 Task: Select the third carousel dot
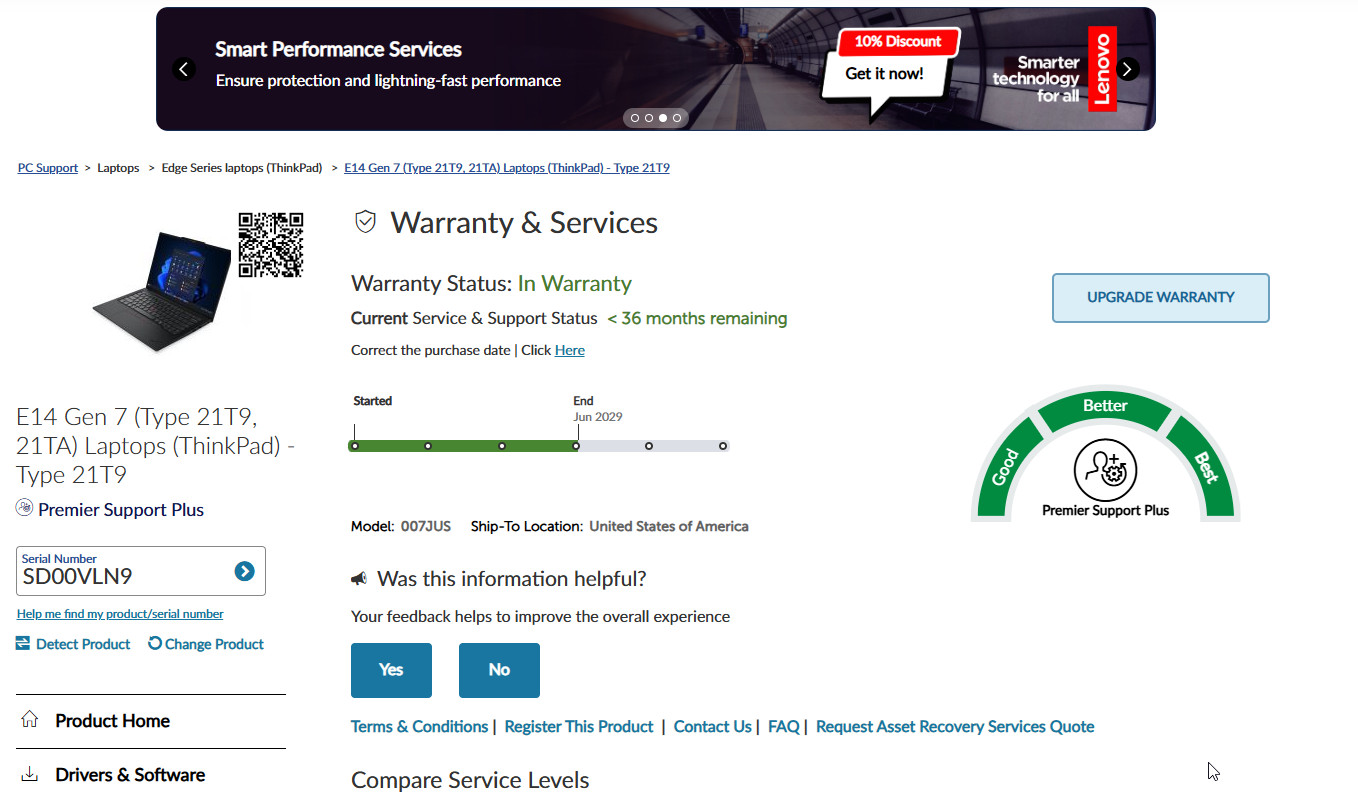[662, 118]
